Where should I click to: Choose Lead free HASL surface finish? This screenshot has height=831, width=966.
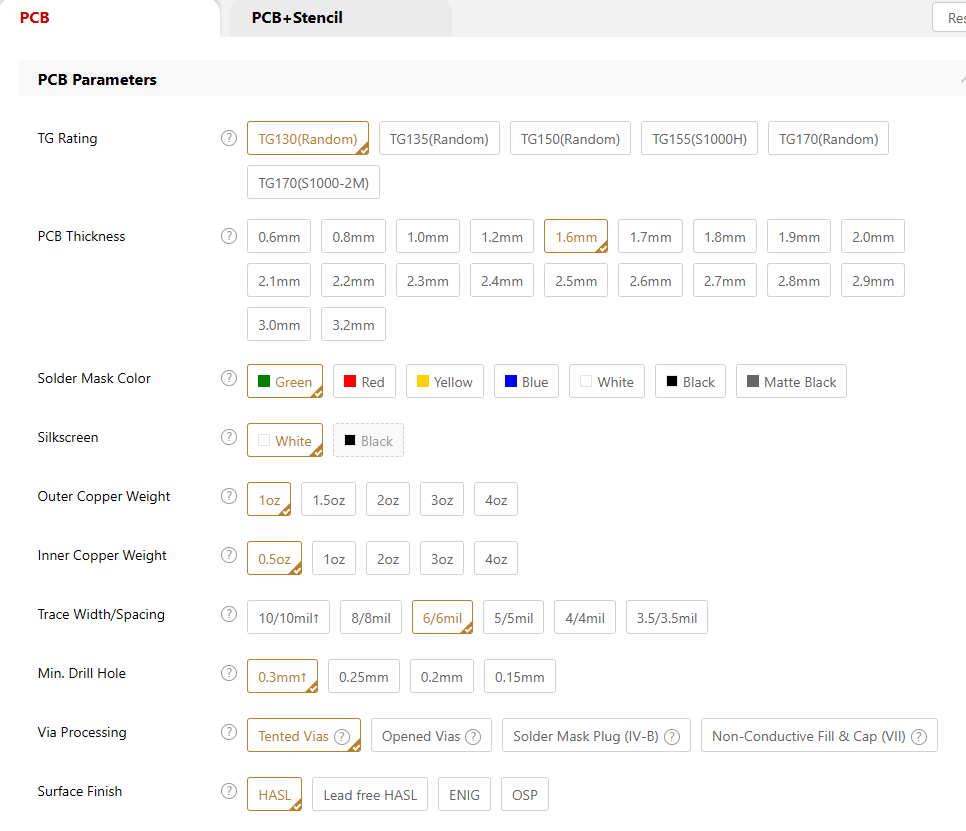370,794
